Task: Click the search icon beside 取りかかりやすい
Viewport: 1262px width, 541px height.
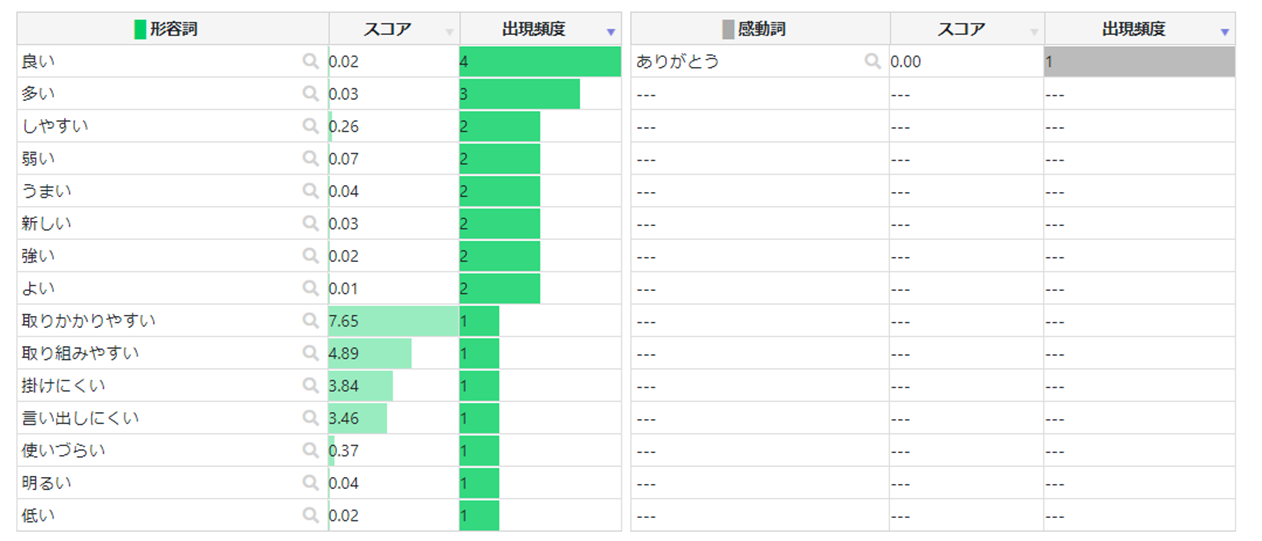Action: (310, 321)
